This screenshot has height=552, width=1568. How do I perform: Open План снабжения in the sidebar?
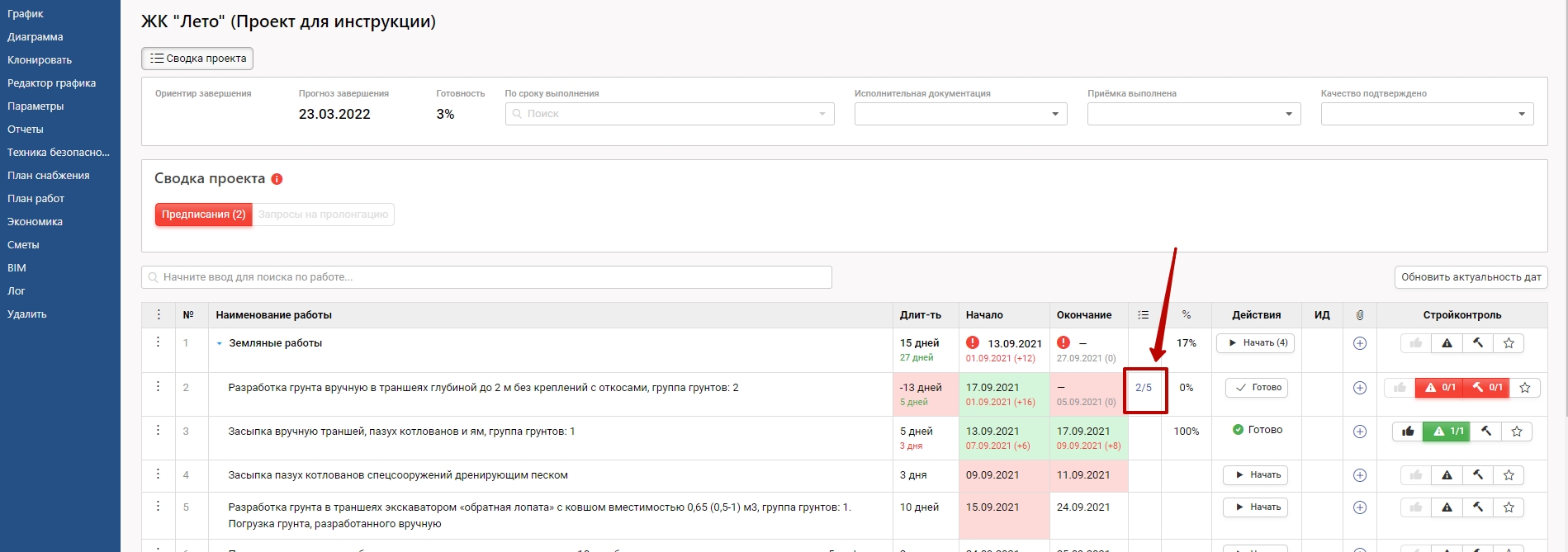pyautogui.click(x=48, y=176)
